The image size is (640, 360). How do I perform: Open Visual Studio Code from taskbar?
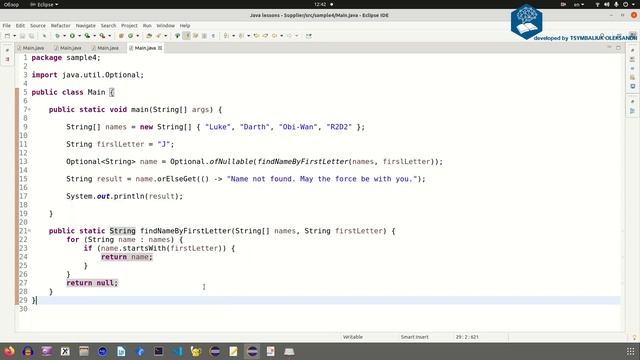(x=178, y=351)
